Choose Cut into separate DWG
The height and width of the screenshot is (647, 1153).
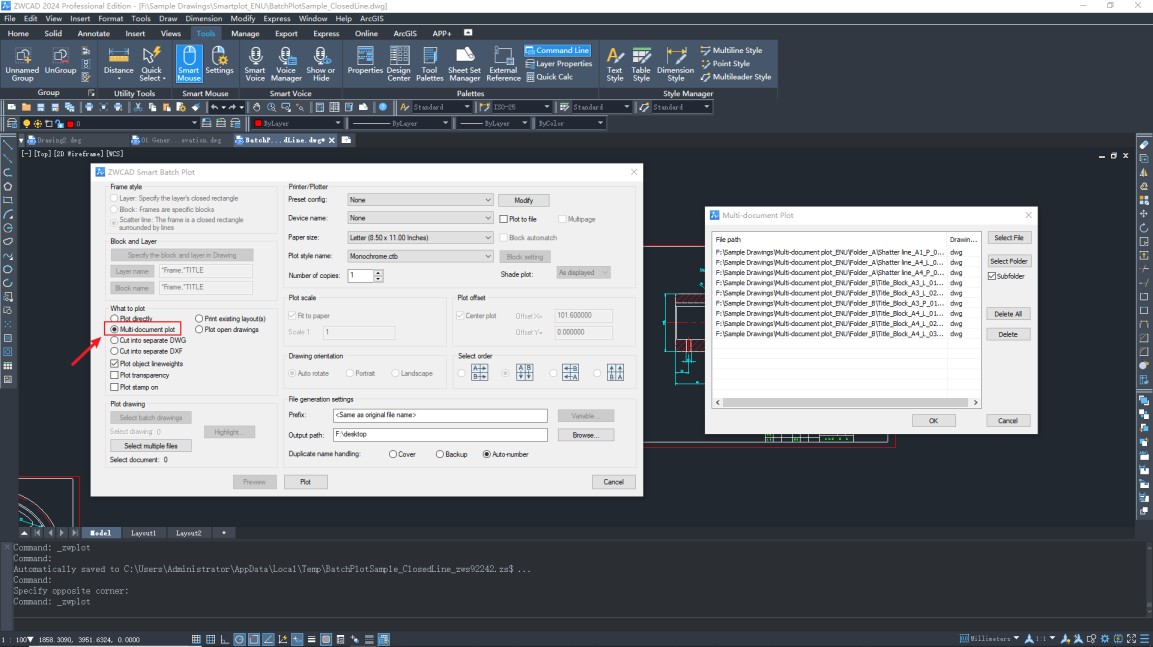pyautogui.click(x=148, y=340)
